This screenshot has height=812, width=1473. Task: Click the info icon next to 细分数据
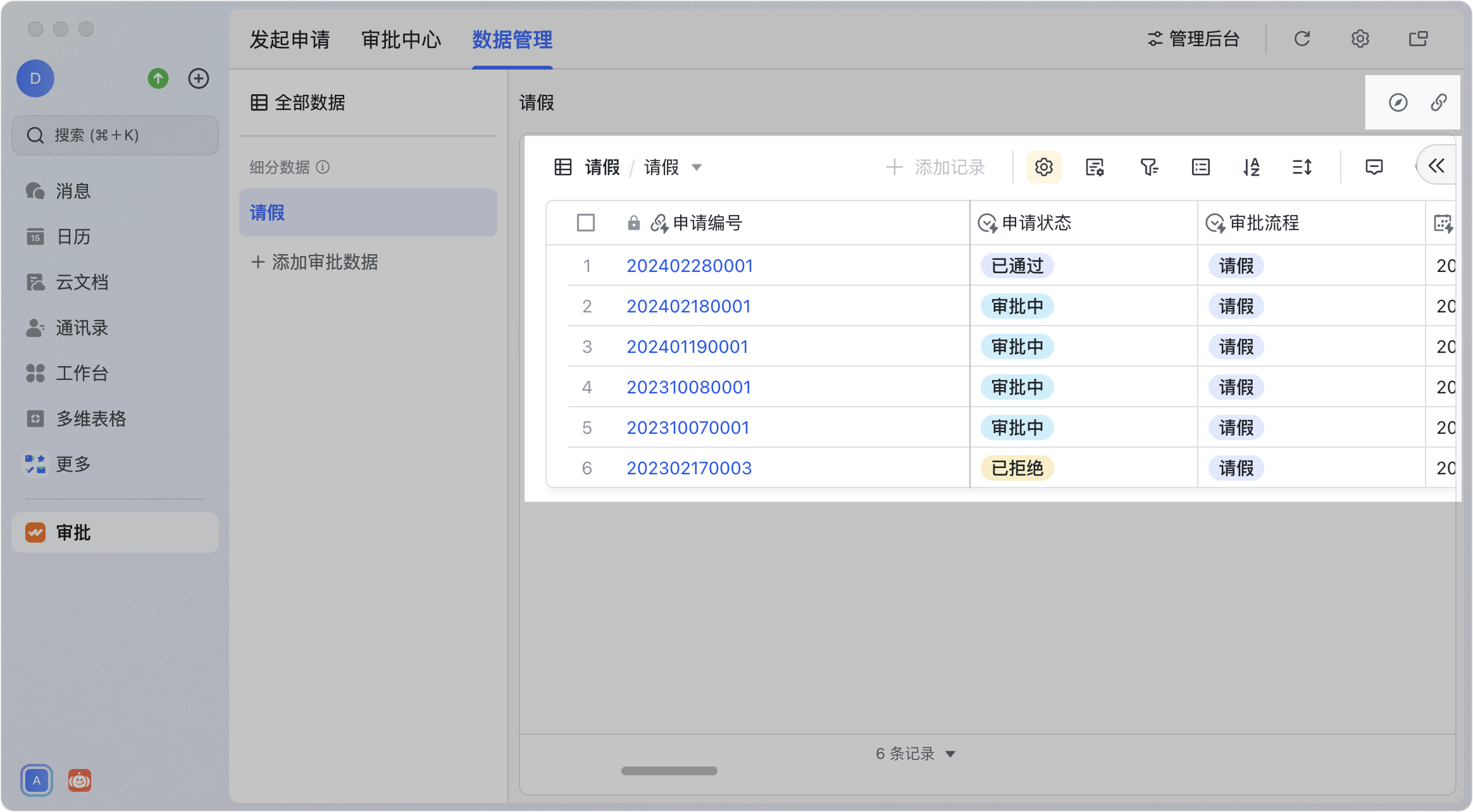pos(323,167)
